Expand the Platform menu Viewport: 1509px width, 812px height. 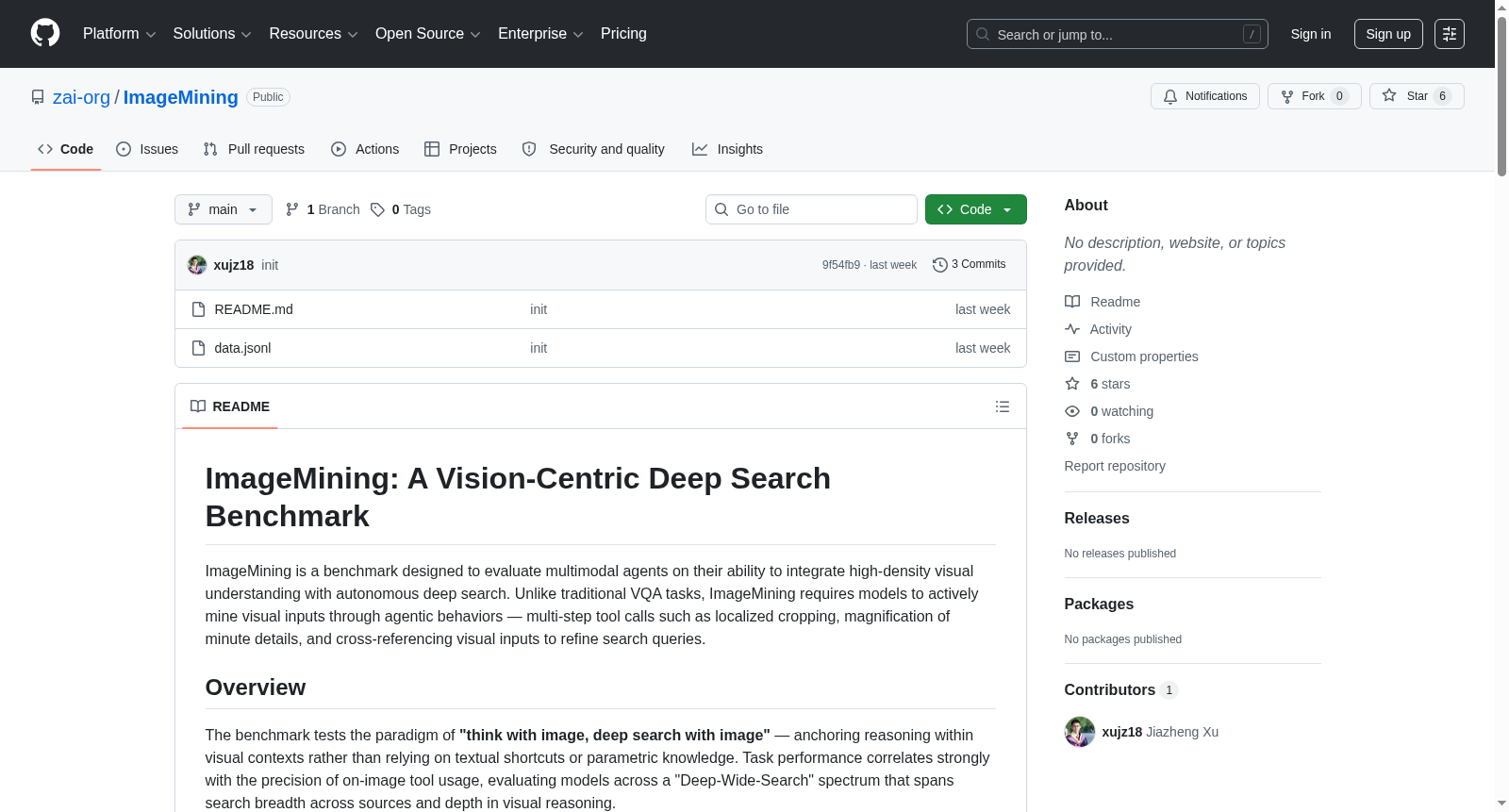coord(120,34)
